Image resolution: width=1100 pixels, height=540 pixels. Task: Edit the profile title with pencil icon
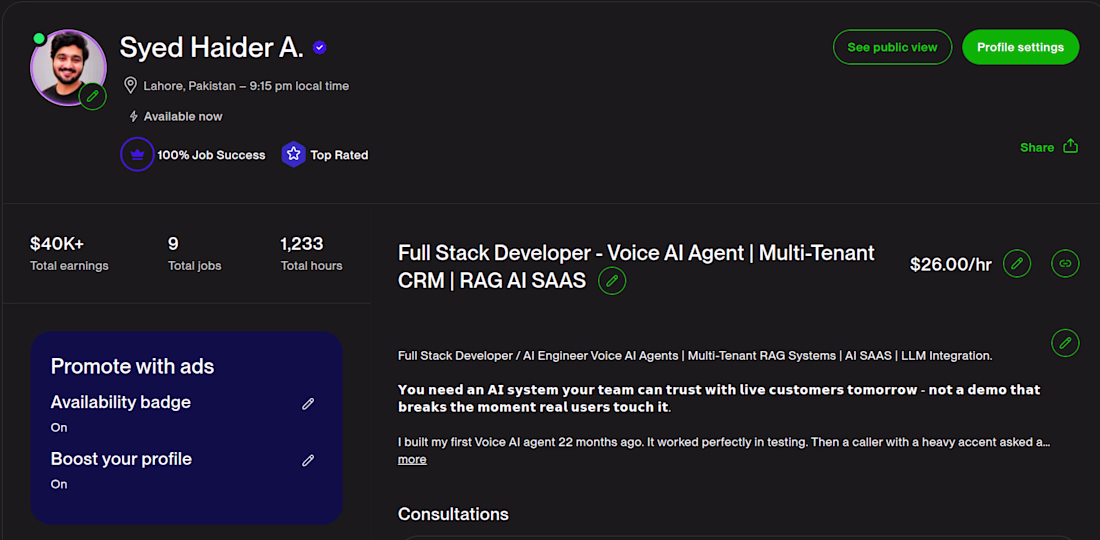click(612, 281)
